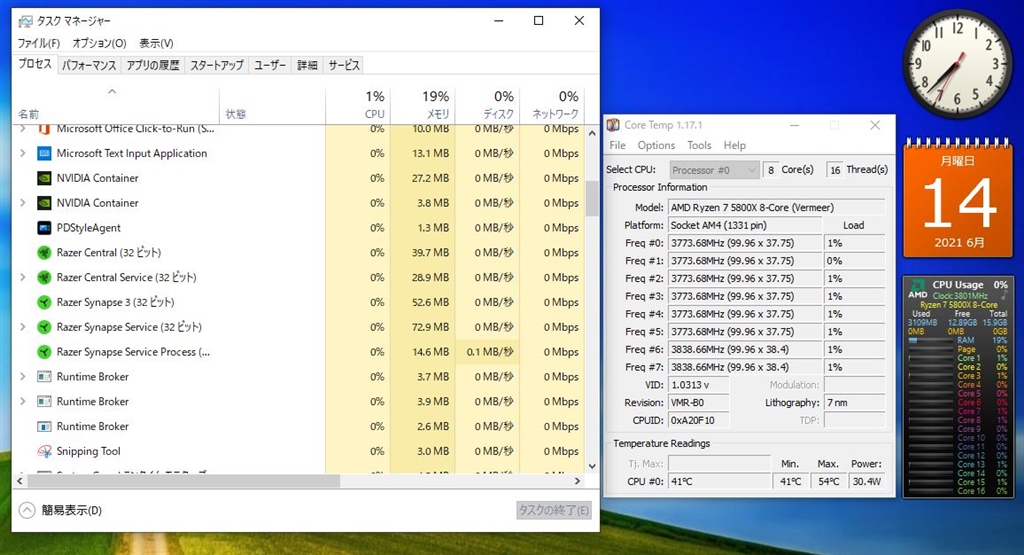The height and width of the screenshot is (555, 1024).
Task: Expand NVIDIA Container 3.8 MB row
Action: (x=23, y=203)
